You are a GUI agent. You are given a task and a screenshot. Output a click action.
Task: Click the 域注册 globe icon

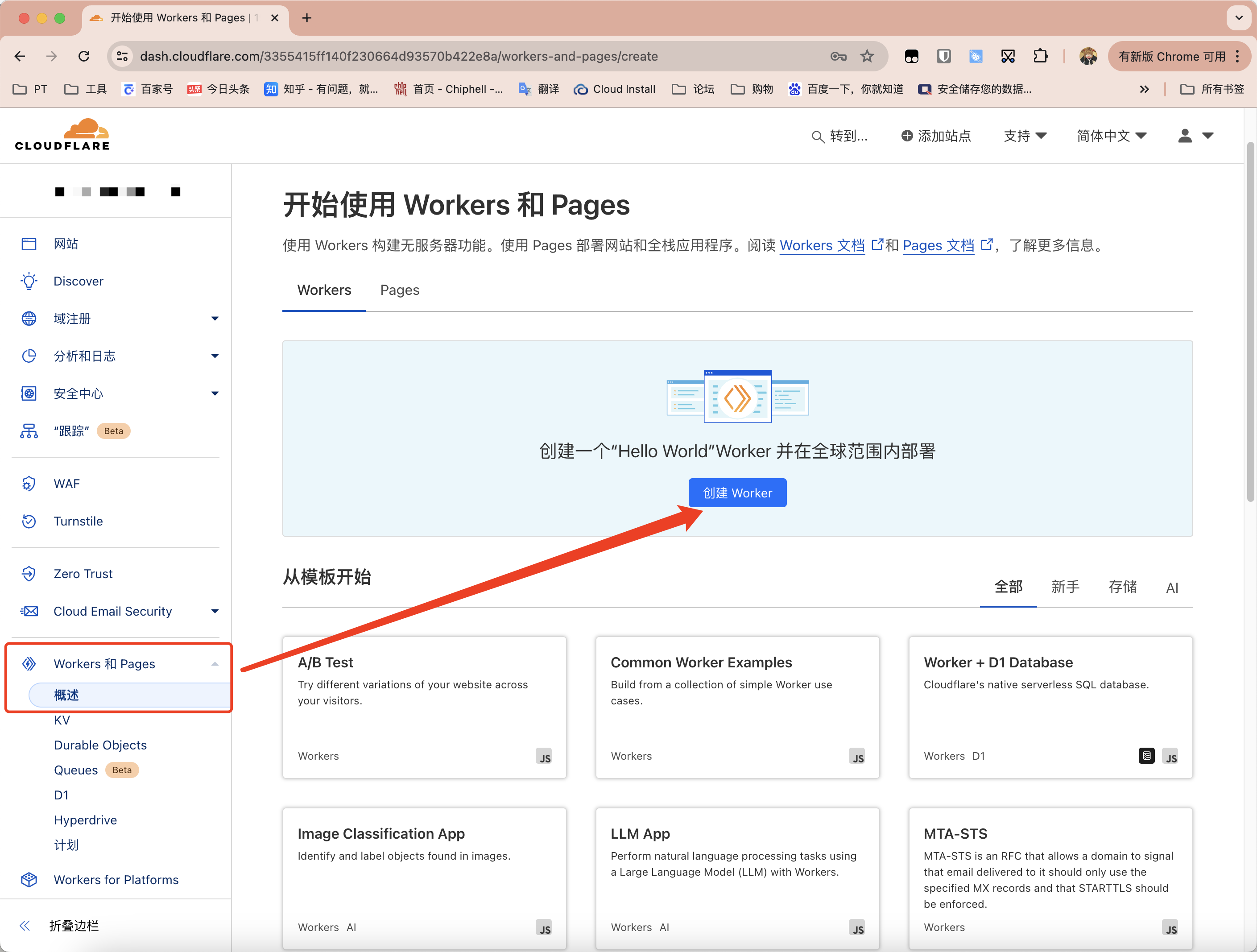coord(29,319)
